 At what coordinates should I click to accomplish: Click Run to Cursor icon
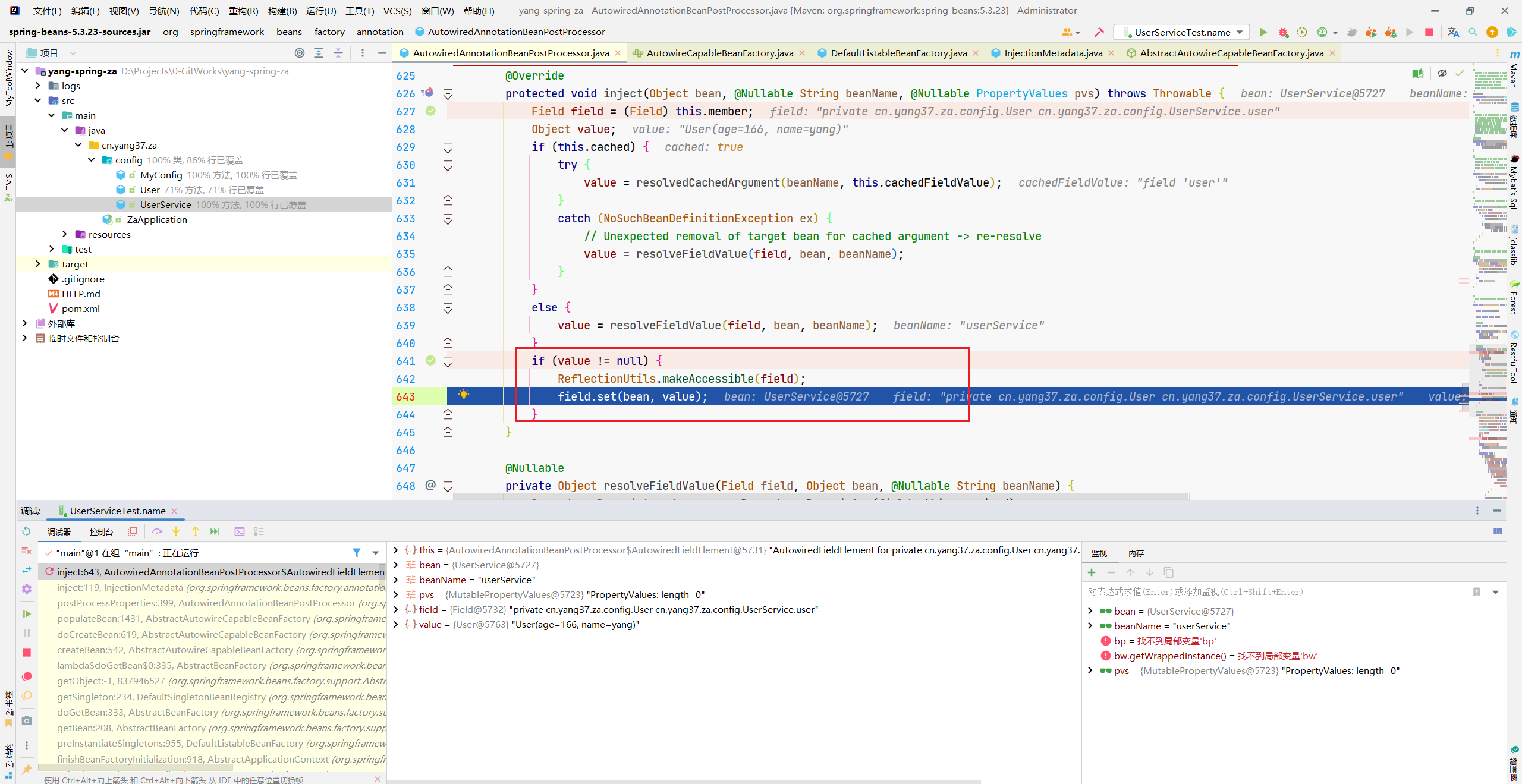[215, 531]
